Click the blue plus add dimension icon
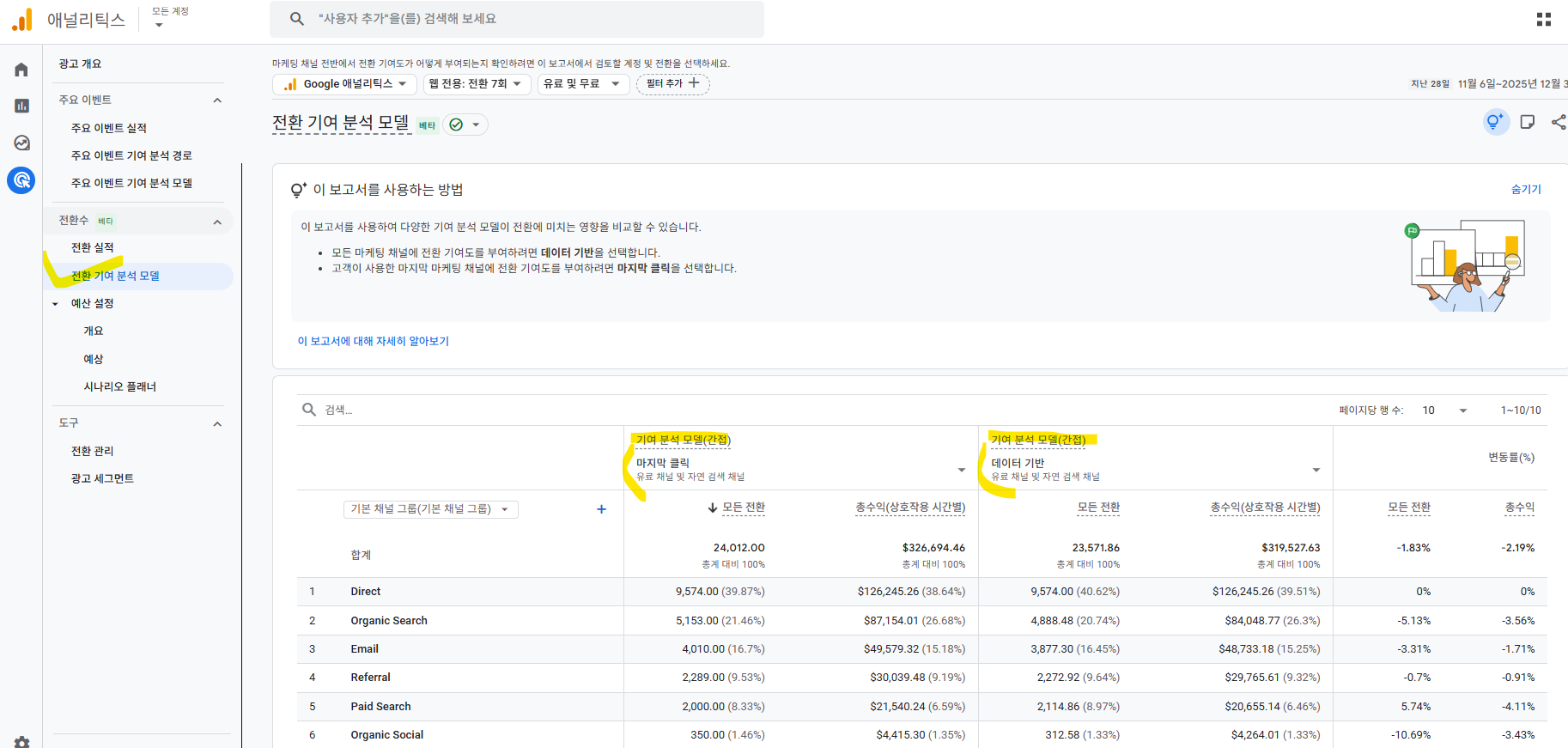This screenshot has height=748, width=1568. click(601, 509)
